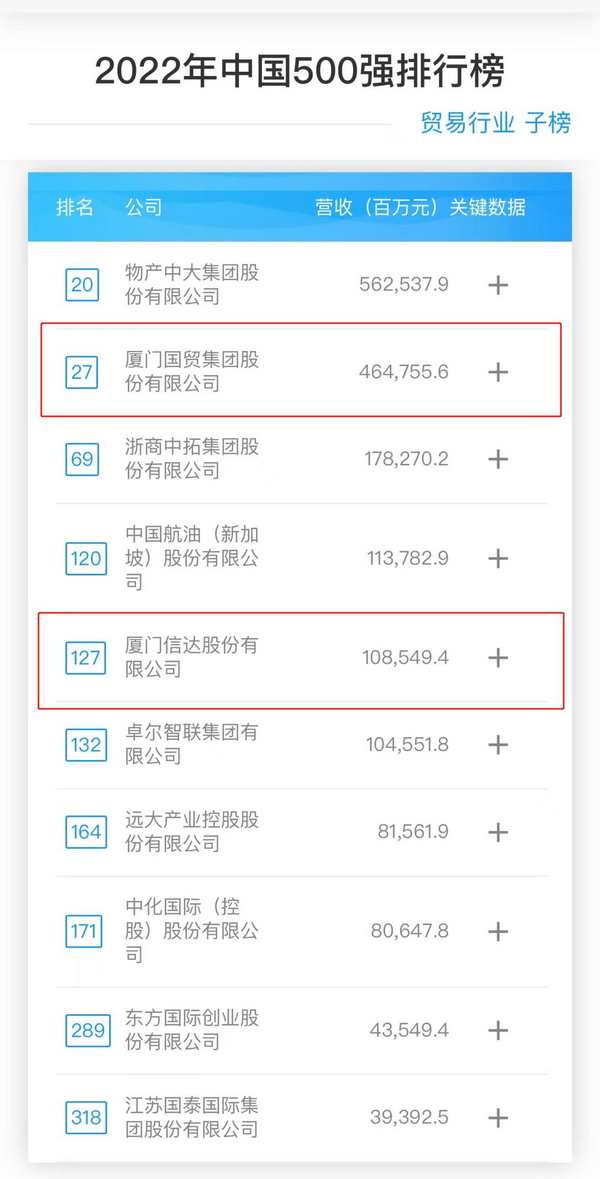This screenshot has height=1179, width=600.
Task: Expand key data for 中化国际（控股）
Action: click(x=497, y=931)
